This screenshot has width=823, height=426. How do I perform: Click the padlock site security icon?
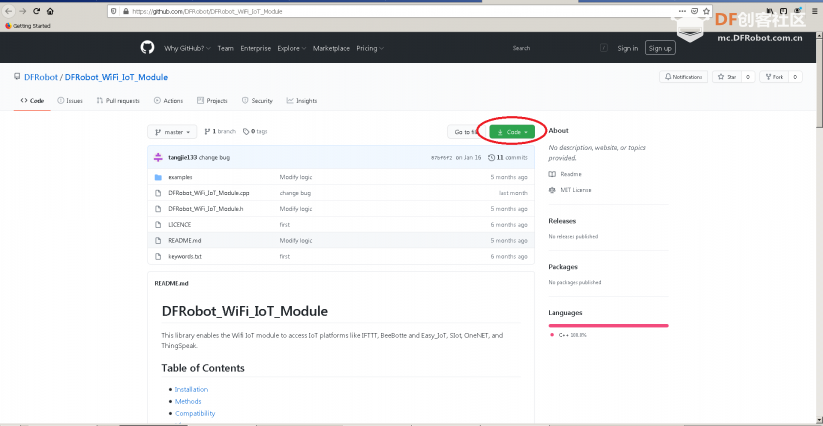125,11
